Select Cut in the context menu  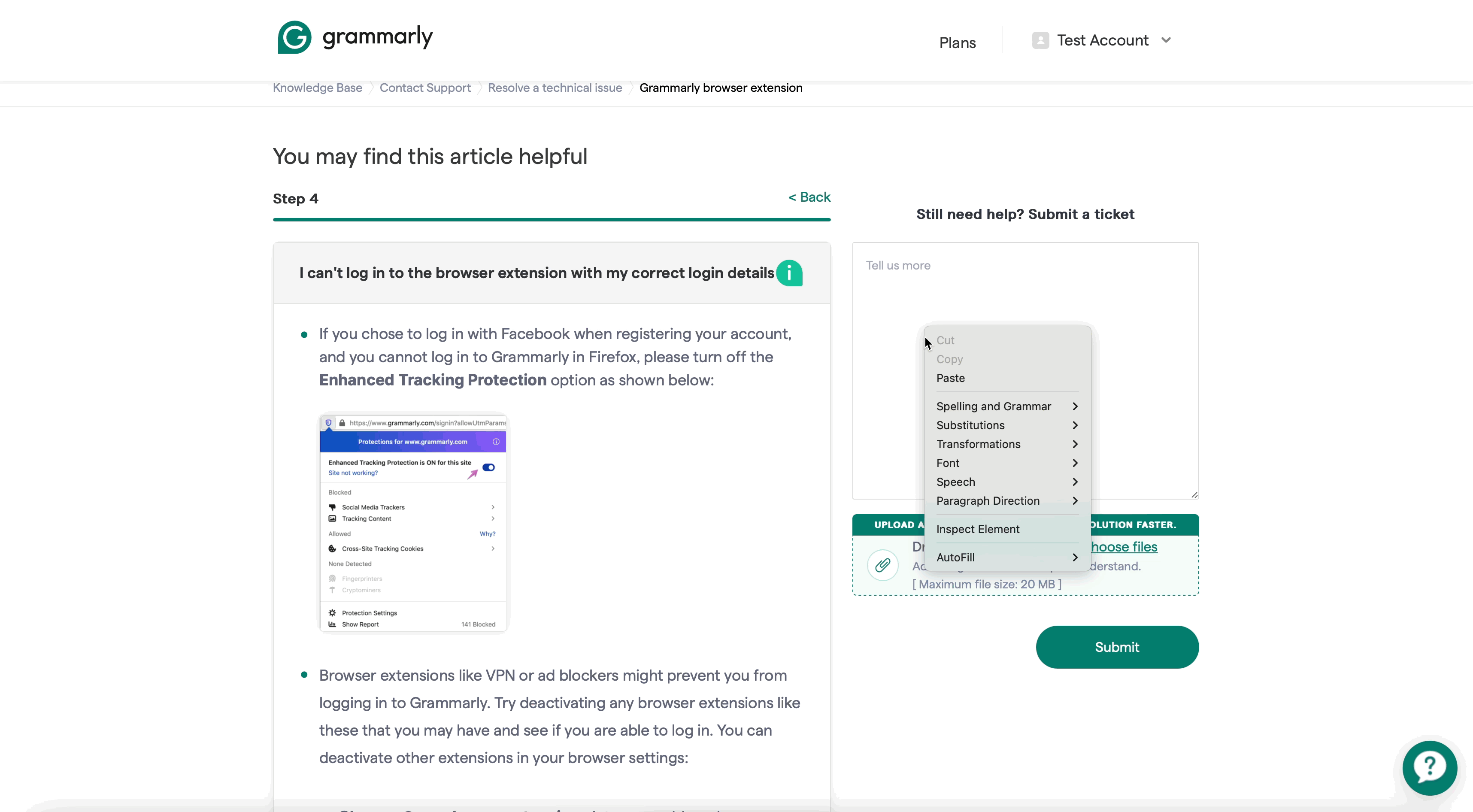[1007, 340]
